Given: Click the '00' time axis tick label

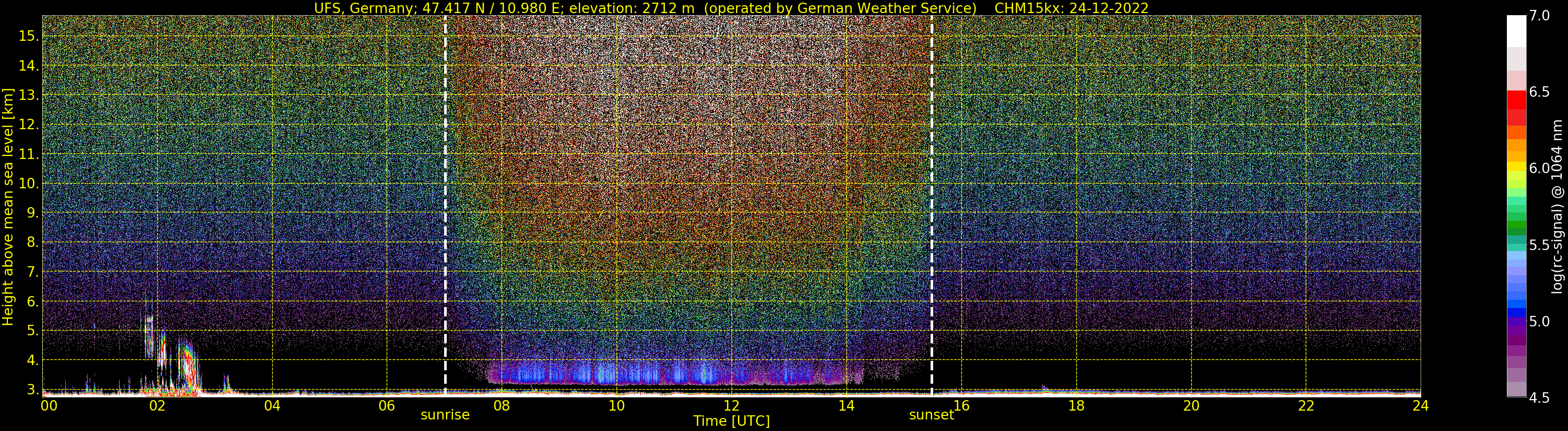Looking at the screenshot, I should coord(49,405).
